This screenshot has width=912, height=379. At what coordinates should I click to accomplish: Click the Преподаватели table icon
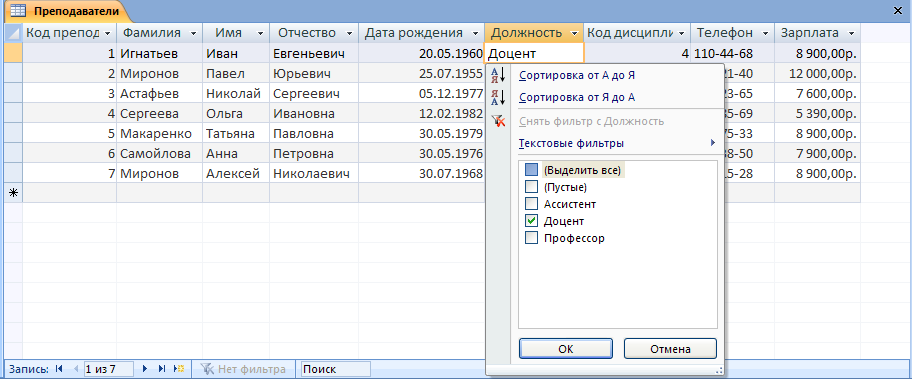[19, 10]
